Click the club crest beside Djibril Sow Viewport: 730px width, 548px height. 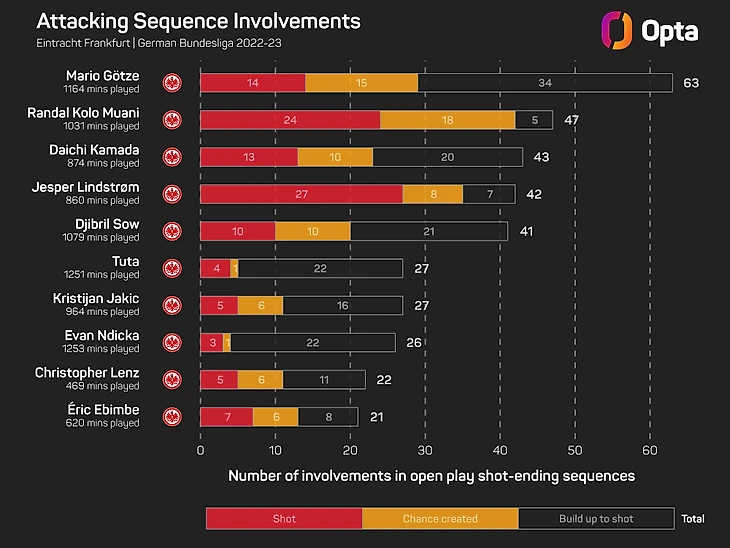171,231
